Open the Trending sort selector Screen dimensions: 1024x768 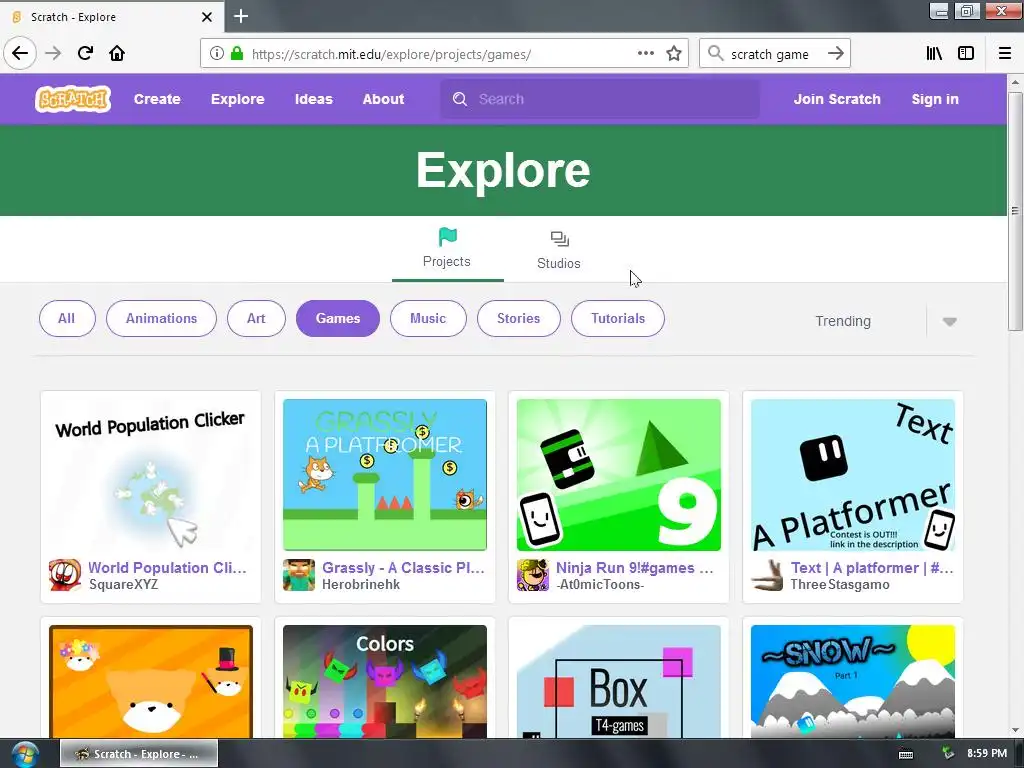885,321
